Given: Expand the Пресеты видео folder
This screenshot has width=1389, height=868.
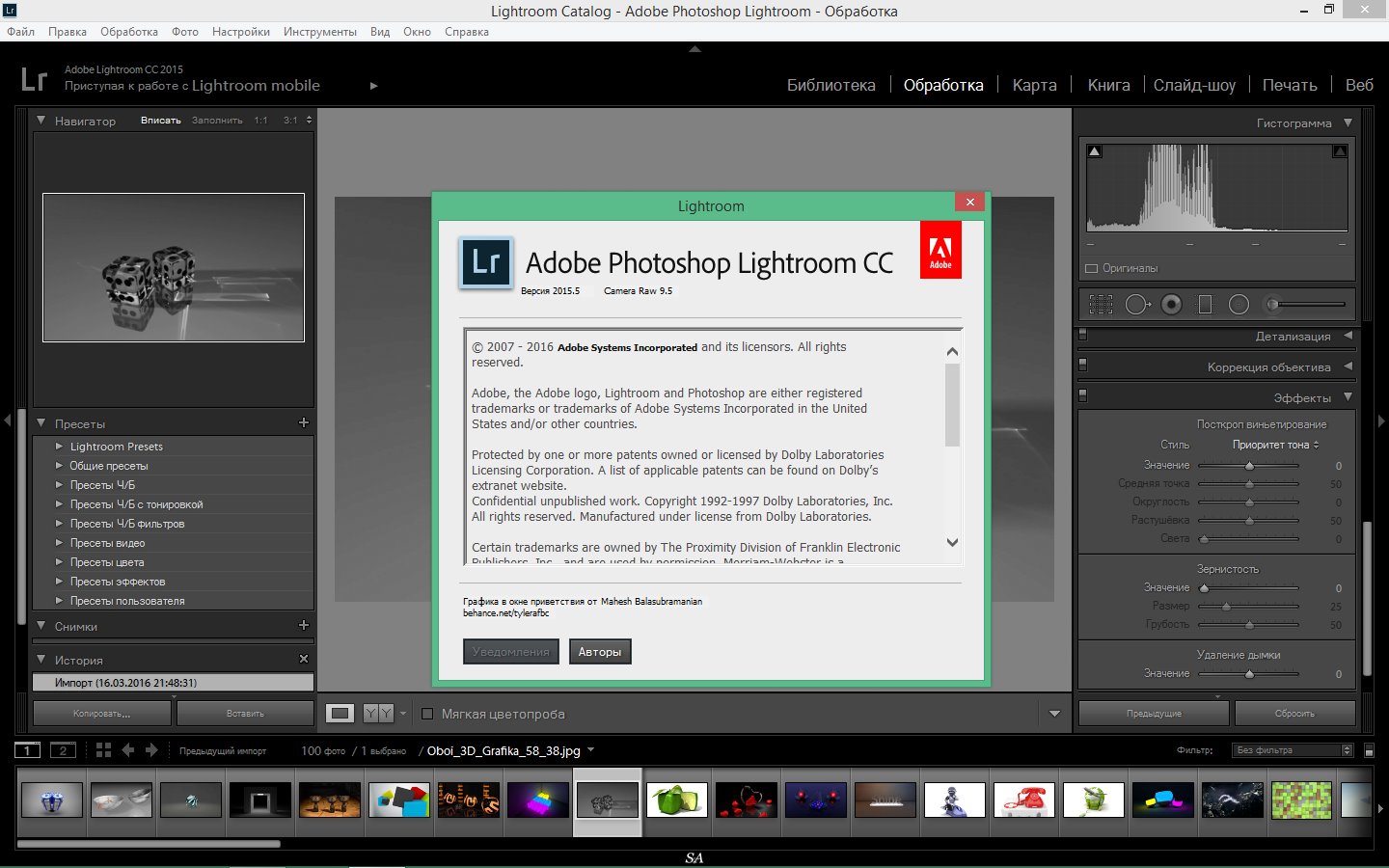Looking at the screenshot, I should point(59,543).
